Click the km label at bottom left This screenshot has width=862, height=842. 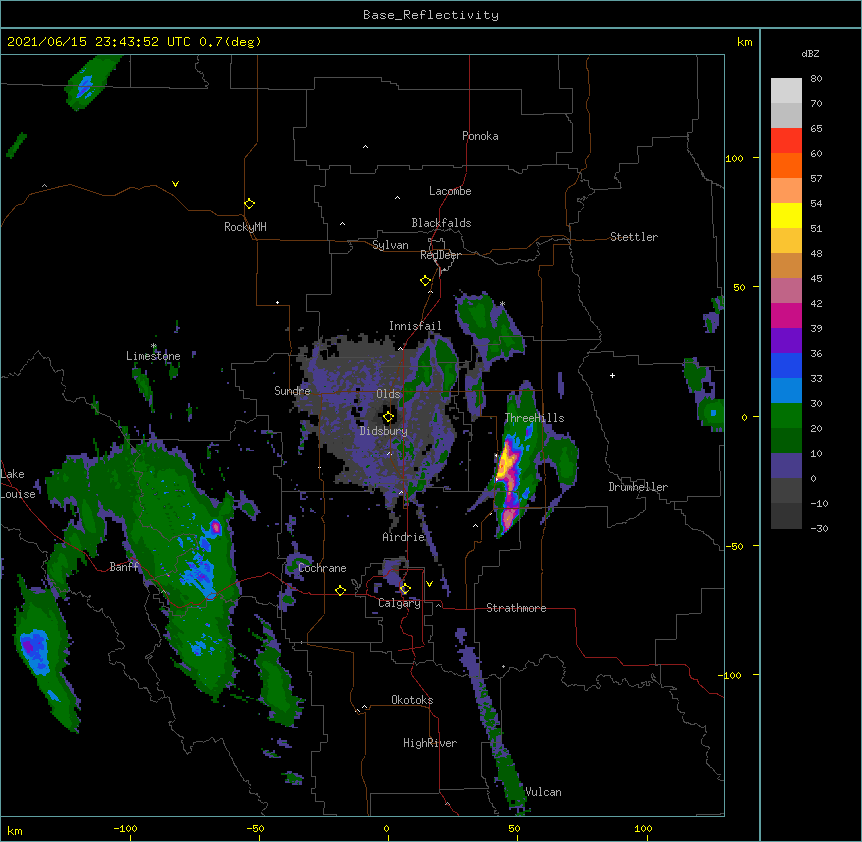coord(15,830)
